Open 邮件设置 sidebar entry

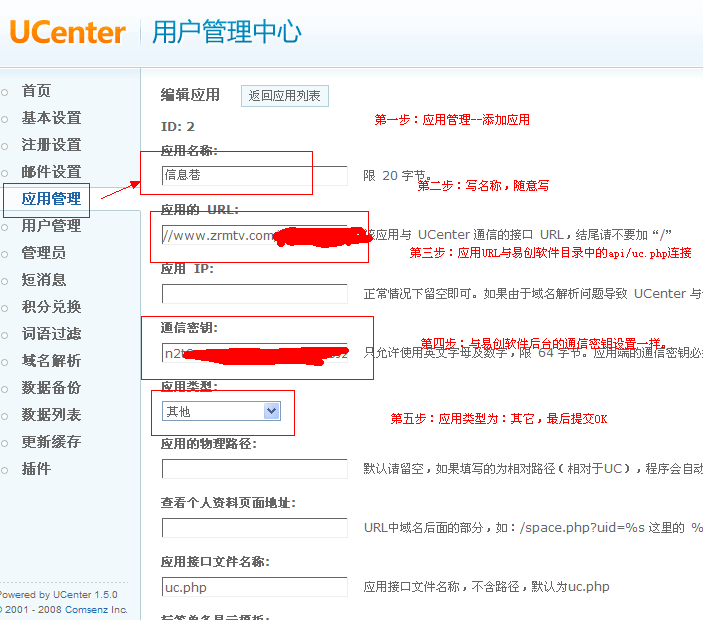tap(51, 172)
